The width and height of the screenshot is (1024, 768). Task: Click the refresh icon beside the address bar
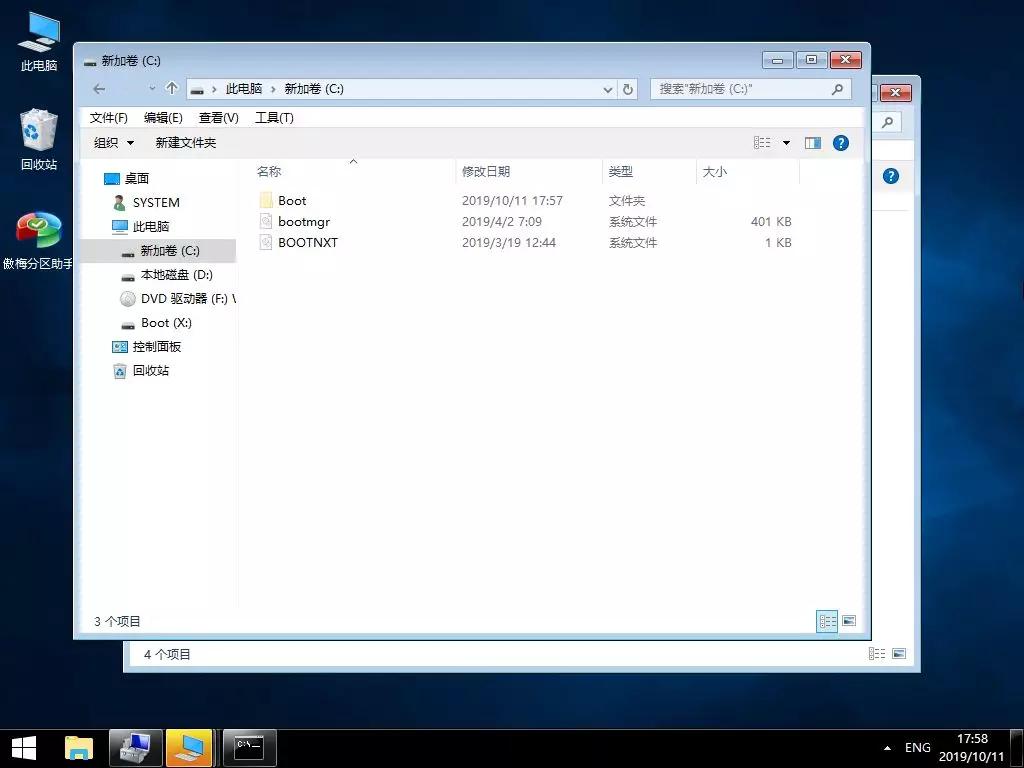click(629, 89)
